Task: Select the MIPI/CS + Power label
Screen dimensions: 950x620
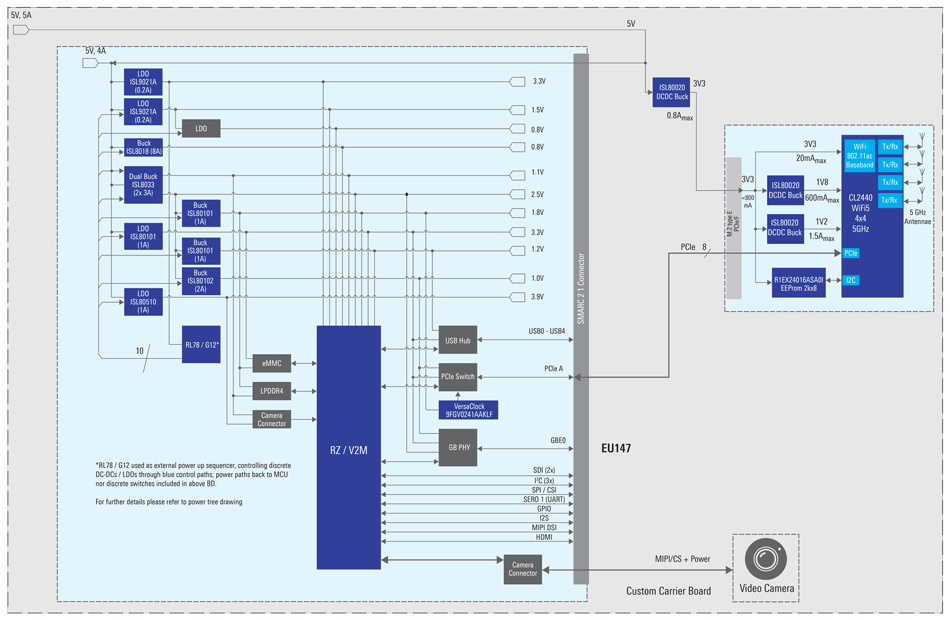Action: [682, 559]
